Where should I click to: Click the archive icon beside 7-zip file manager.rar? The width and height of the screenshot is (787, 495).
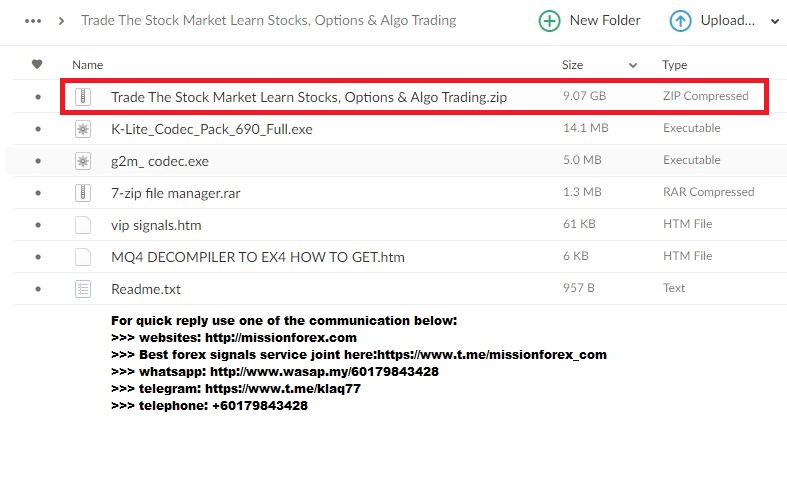pyautogui.click(x=83, y=193)
